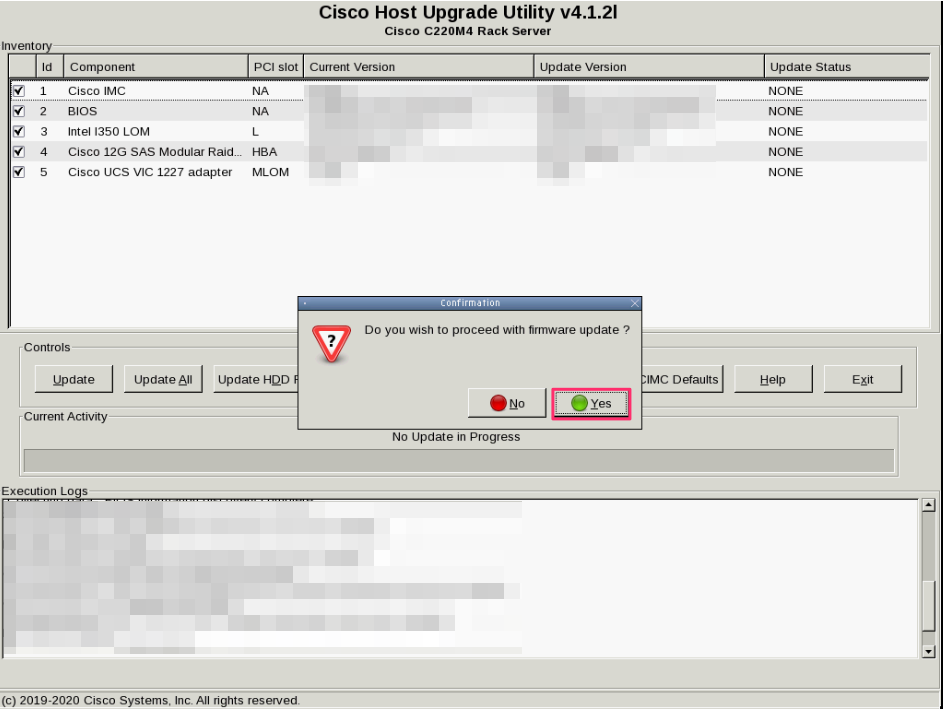Click the Exit button
This screenshot has height=712, width=943.
[862, 379]
